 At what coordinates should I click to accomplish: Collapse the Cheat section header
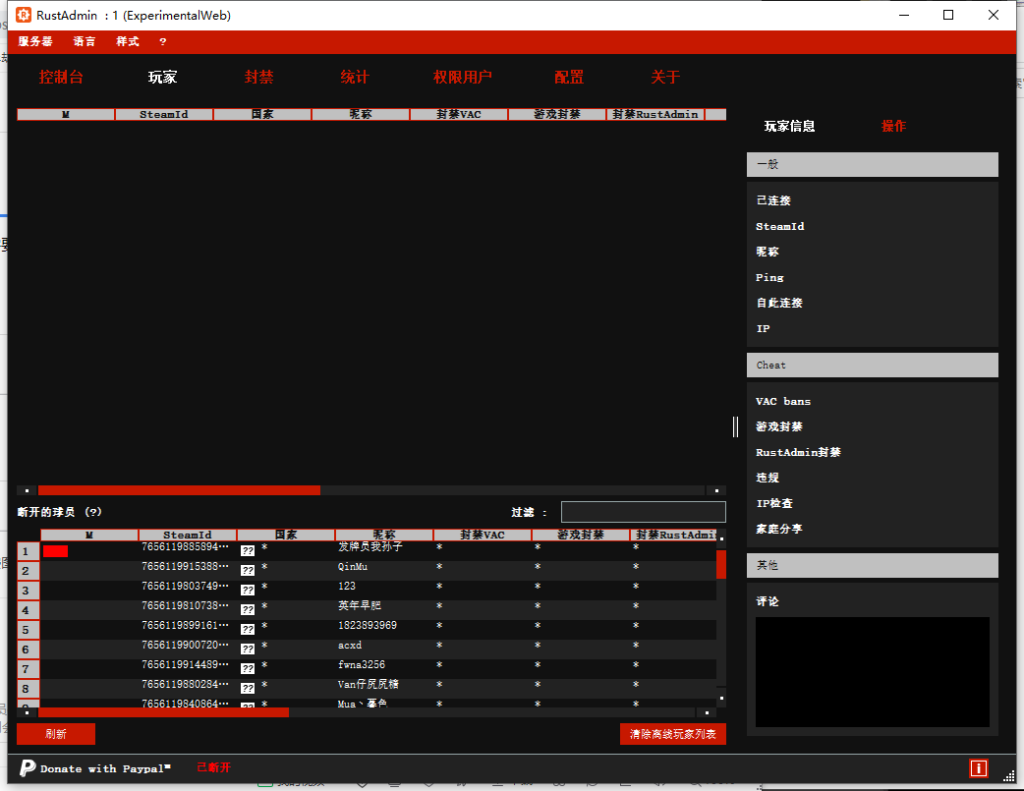872,365
